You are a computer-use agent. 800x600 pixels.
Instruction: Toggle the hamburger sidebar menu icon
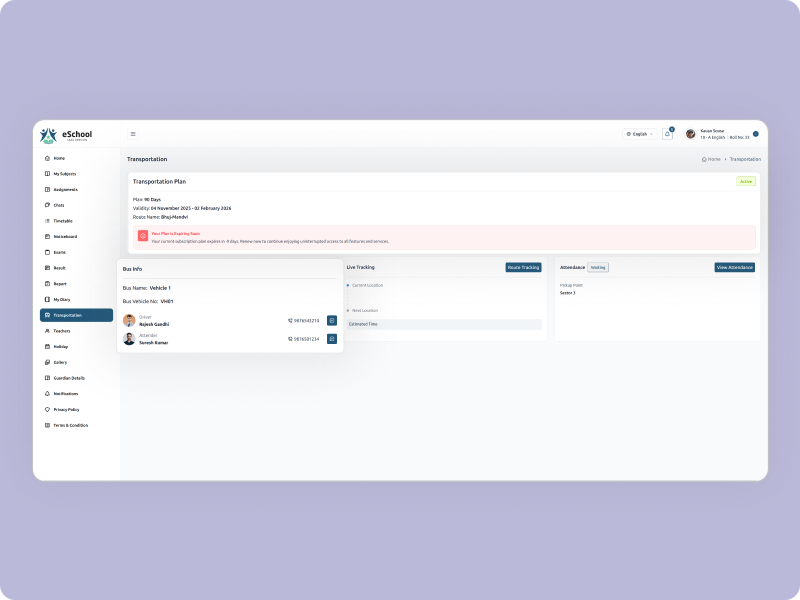tap(133, 134)
